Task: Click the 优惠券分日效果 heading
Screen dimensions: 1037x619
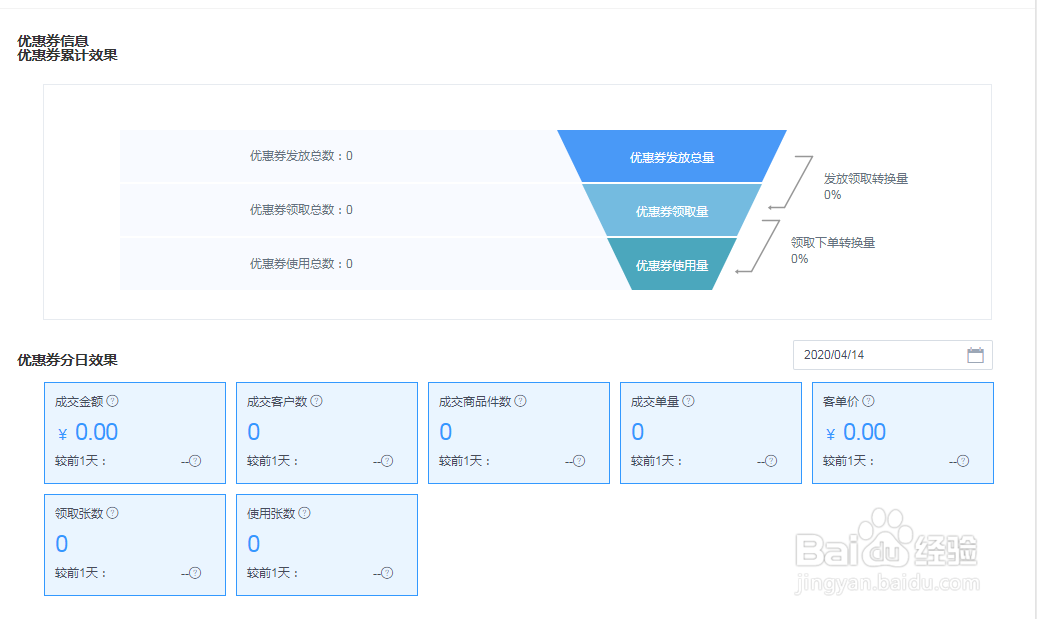Action: click(67, 360)
